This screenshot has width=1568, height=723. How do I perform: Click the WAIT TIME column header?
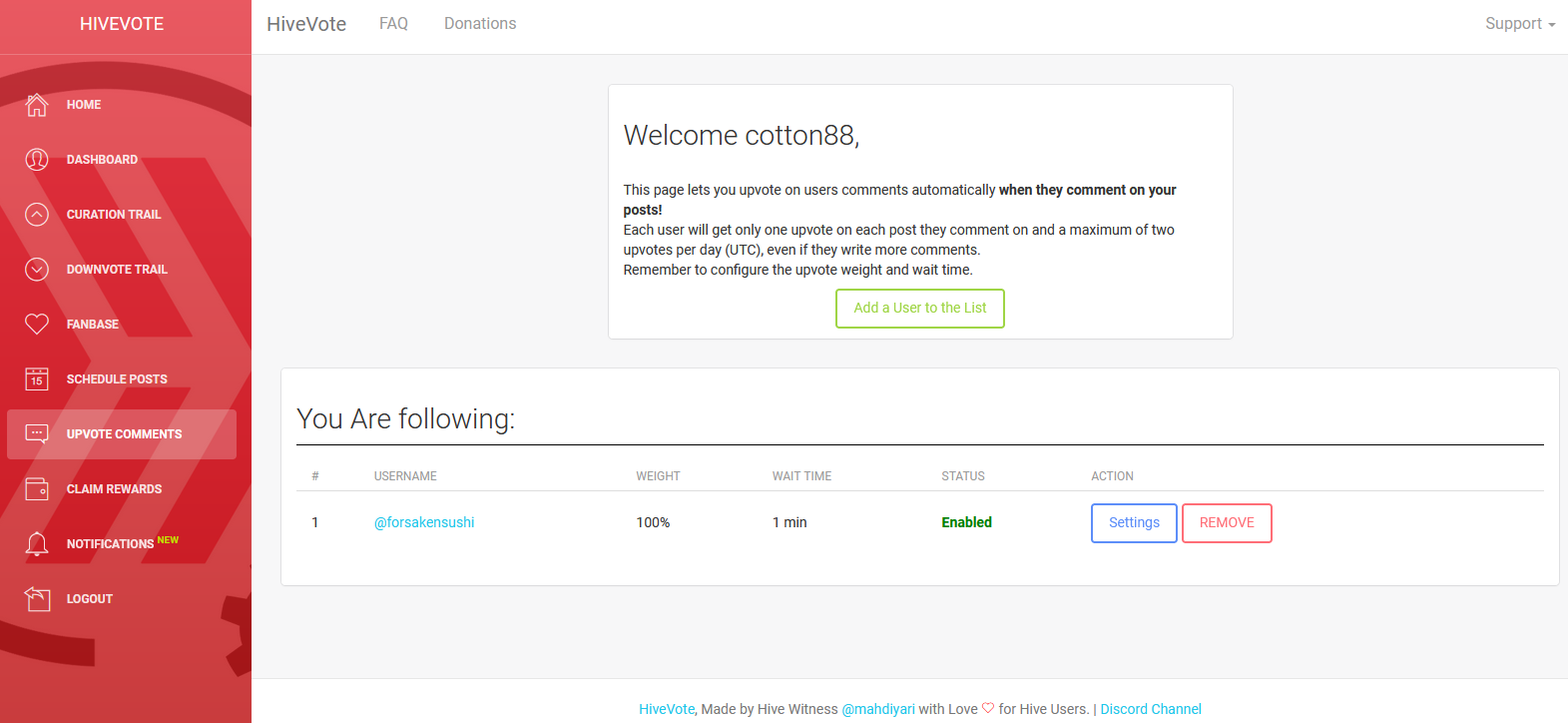(x=801, y=476)
